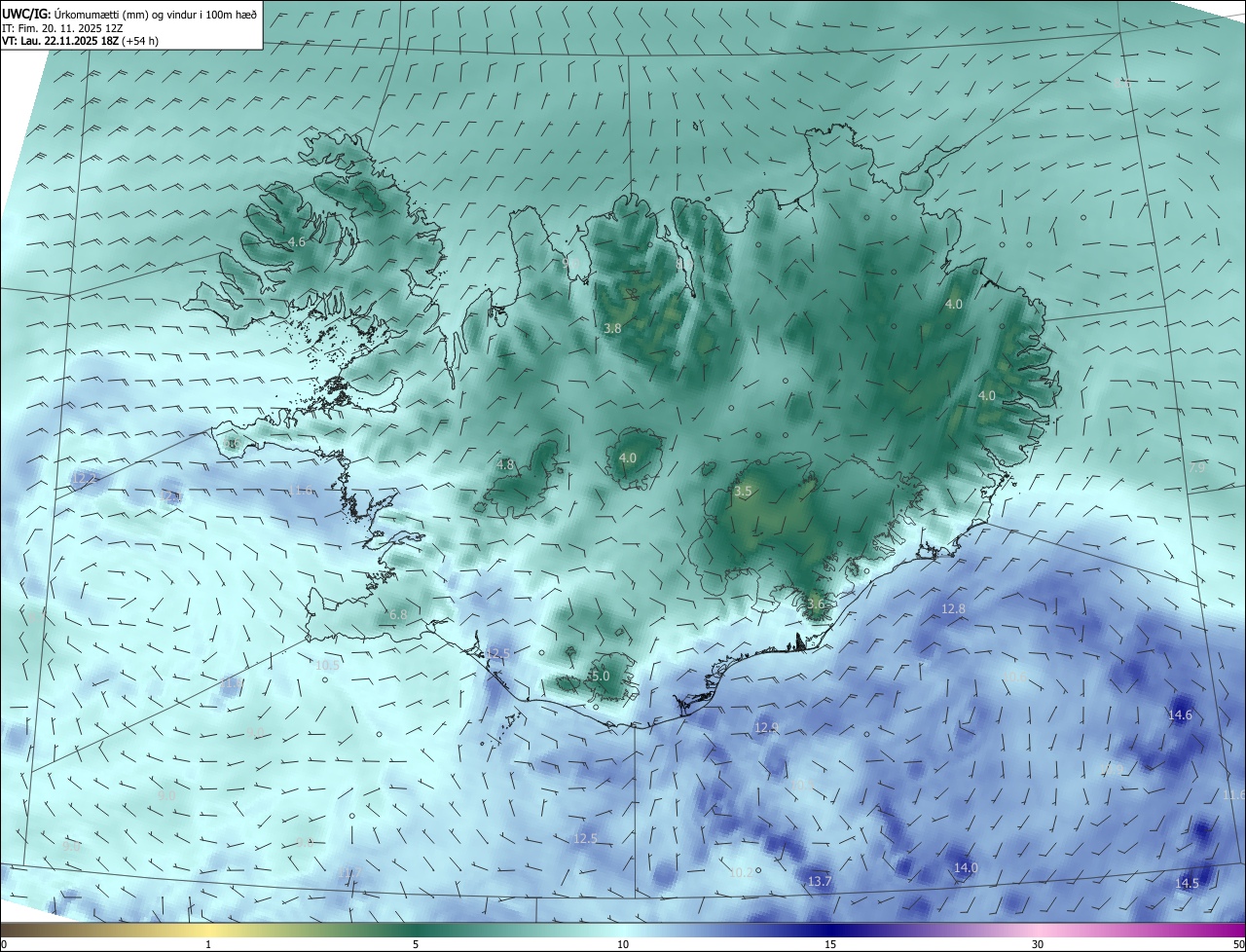Click the '30' tick on the color scale
Viewport: 1246px width, 952px height.
[1038, 944]
